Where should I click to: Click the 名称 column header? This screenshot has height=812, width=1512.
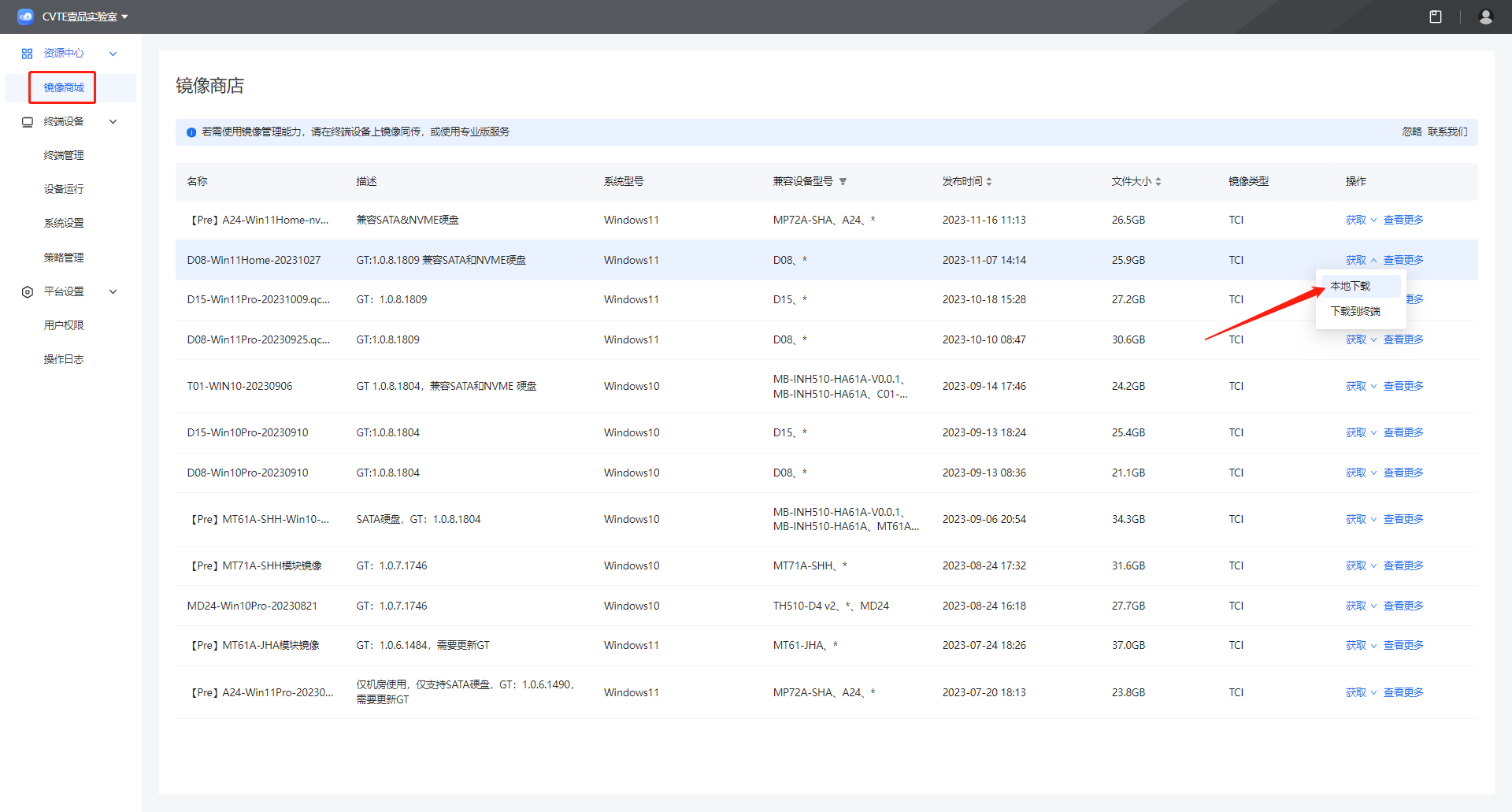pos(197,182)
